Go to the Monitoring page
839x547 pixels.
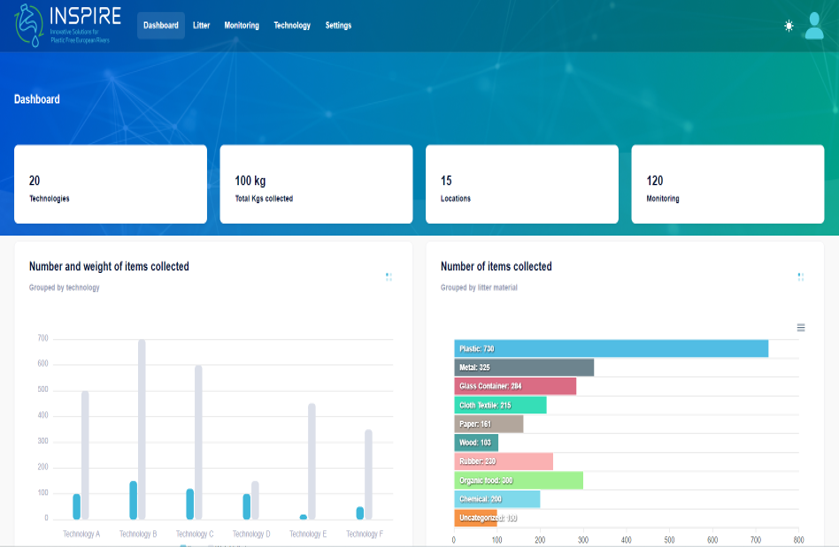[x=241, y=26]
